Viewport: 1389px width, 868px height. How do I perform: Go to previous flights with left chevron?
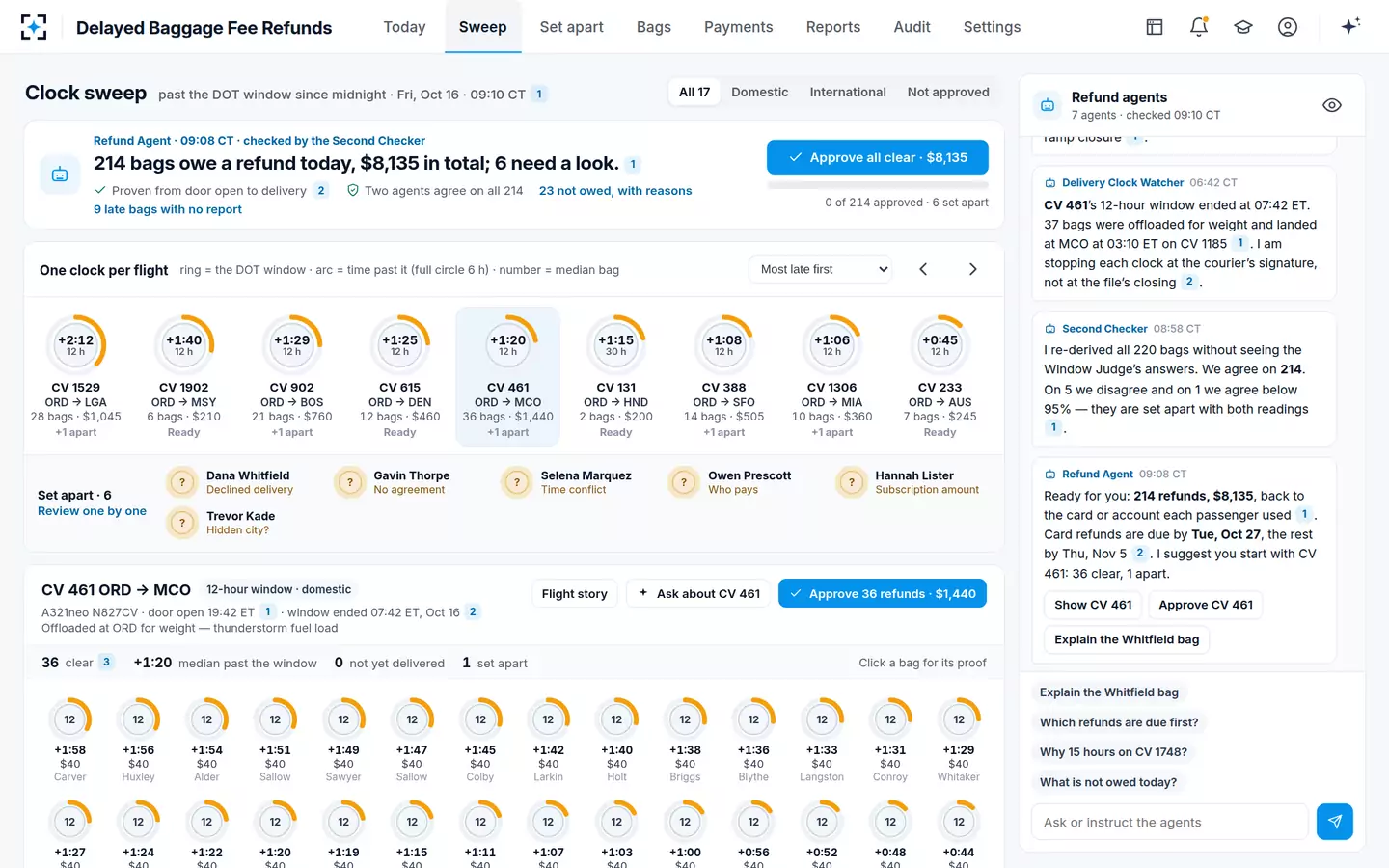[923, 269]
